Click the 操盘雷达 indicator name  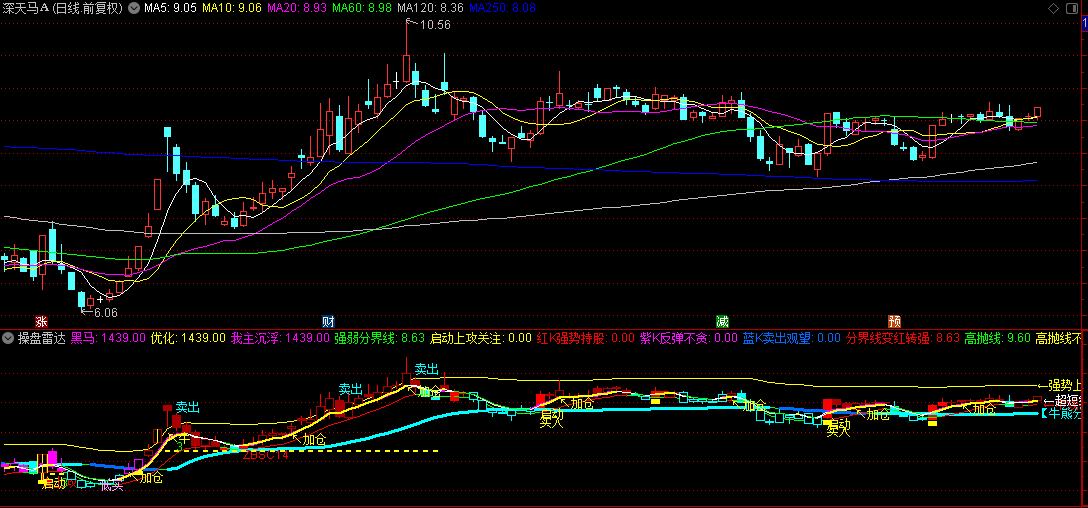[x=41, y=339]
